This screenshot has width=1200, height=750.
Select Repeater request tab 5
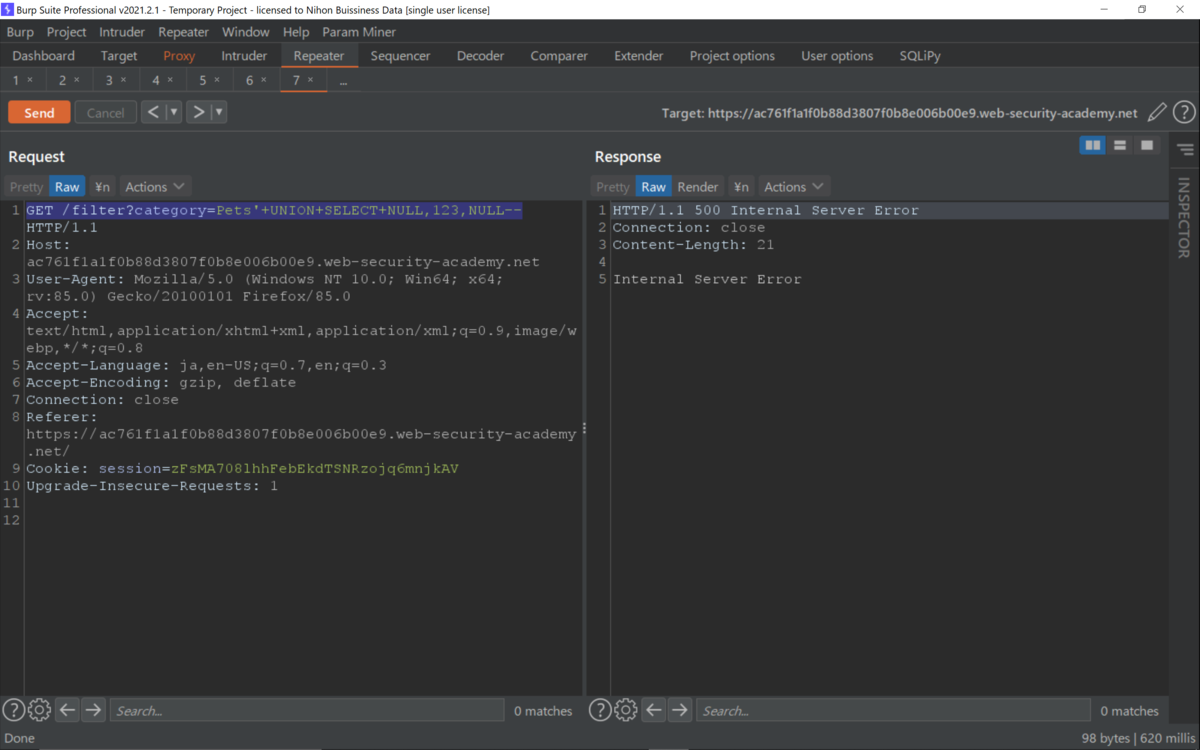[202, 80]
